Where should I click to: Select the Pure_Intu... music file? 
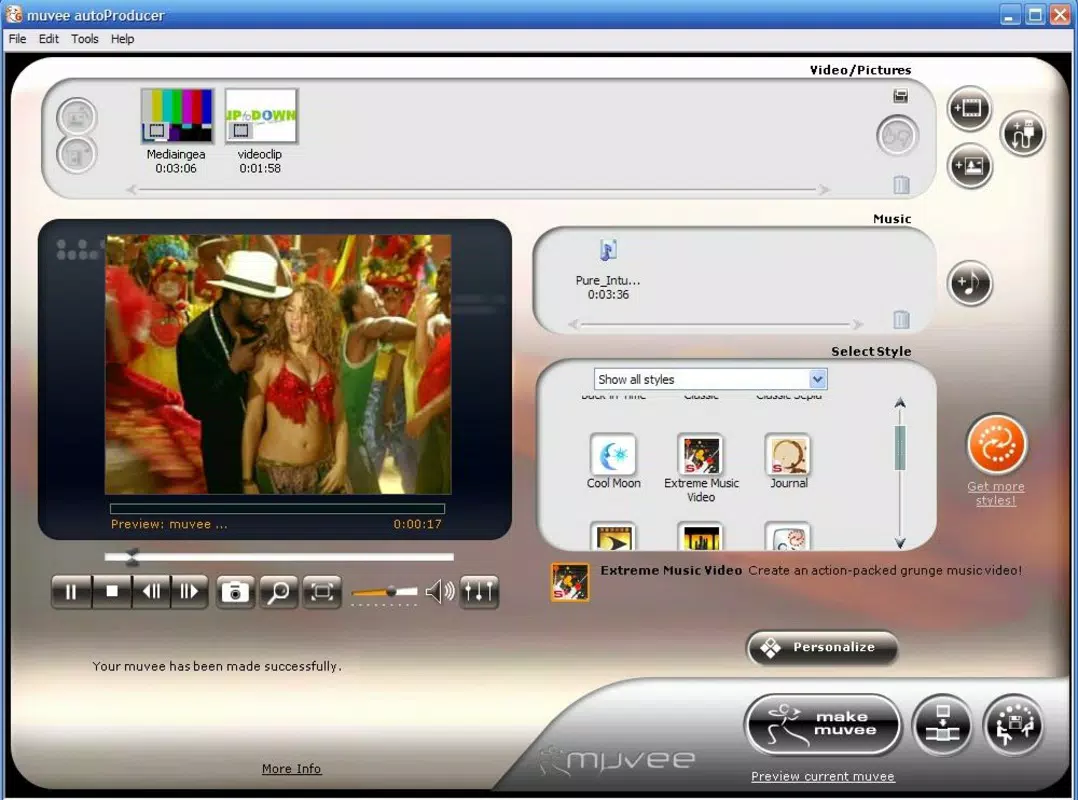pyautogui.click(x=608, y=269)
